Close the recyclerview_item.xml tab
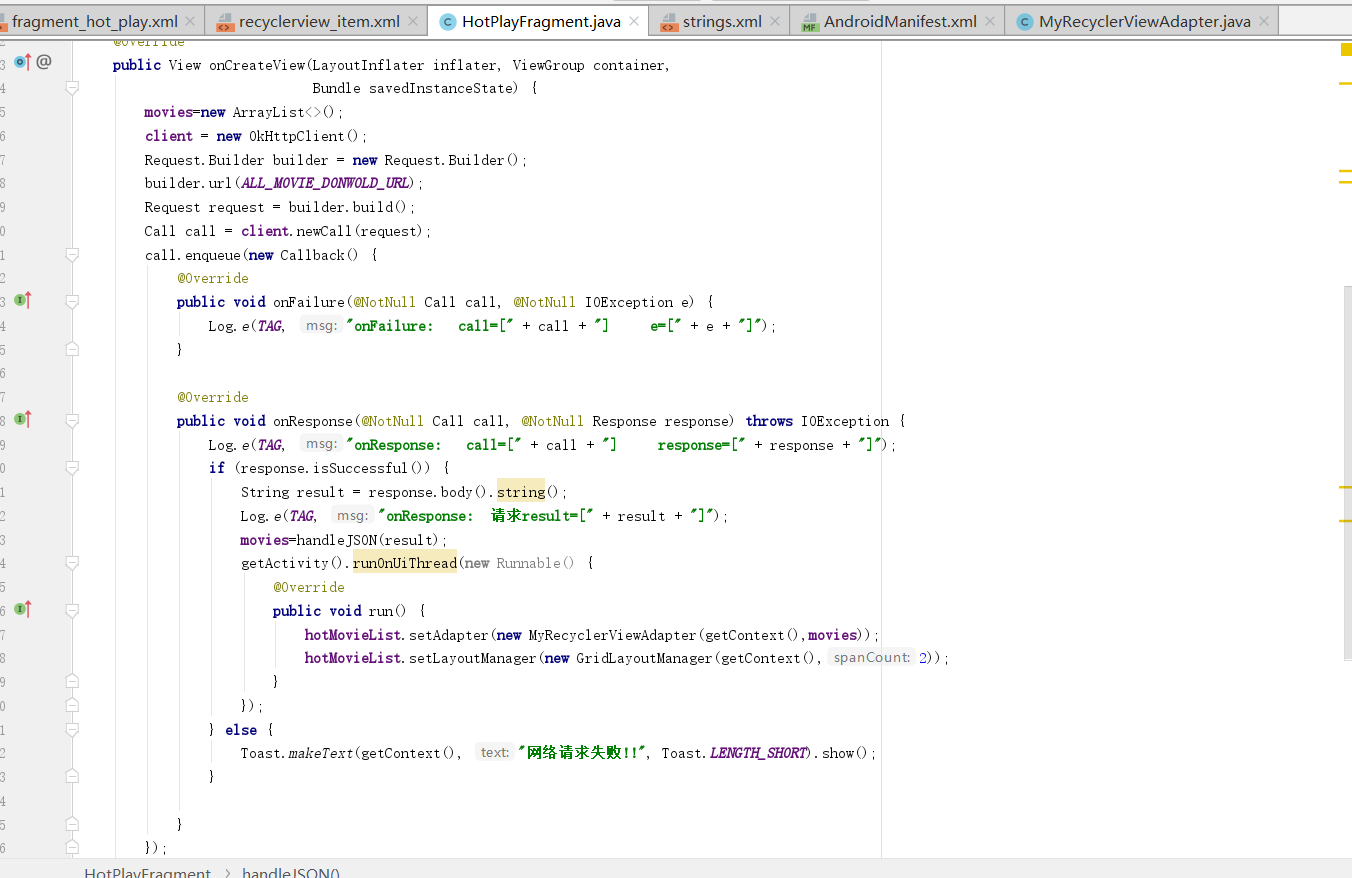 pos(412,21)
